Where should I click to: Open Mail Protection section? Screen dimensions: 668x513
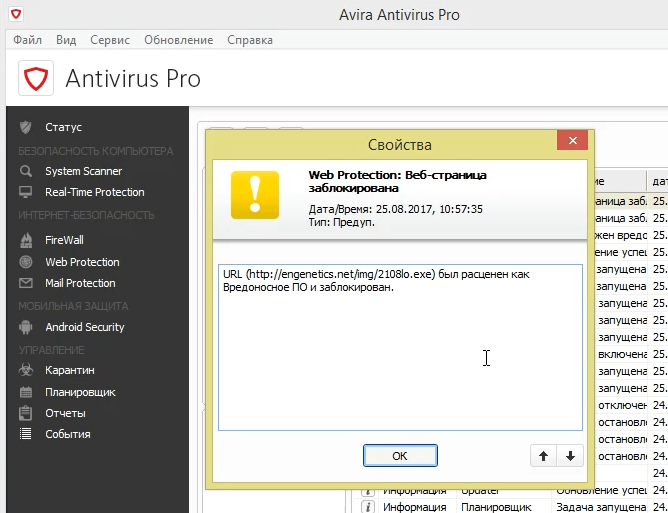80,283
